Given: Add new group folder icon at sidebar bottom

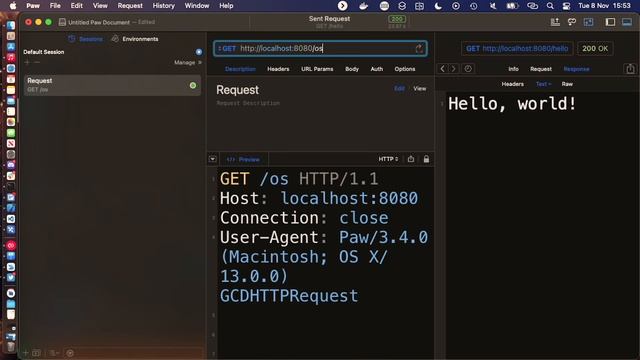Looking at the screenshot, I should pos(36,353).
